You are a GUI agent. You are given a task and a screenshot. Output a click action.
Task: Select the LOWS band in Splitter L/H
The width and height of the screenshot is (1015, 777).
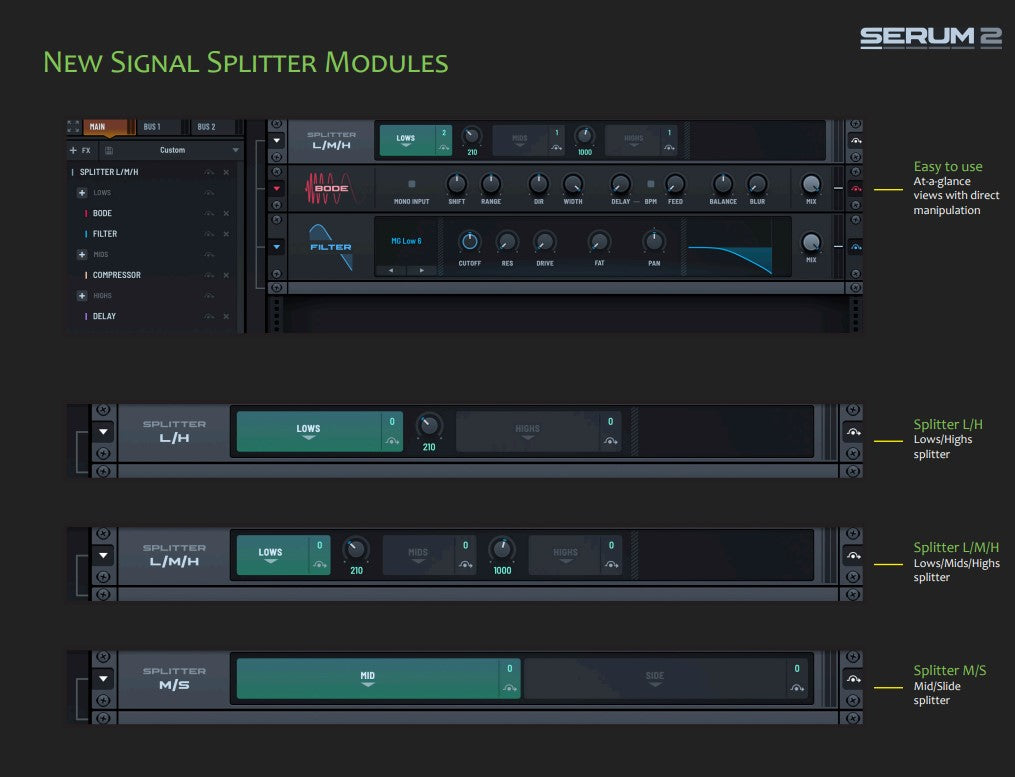[309, 431]
